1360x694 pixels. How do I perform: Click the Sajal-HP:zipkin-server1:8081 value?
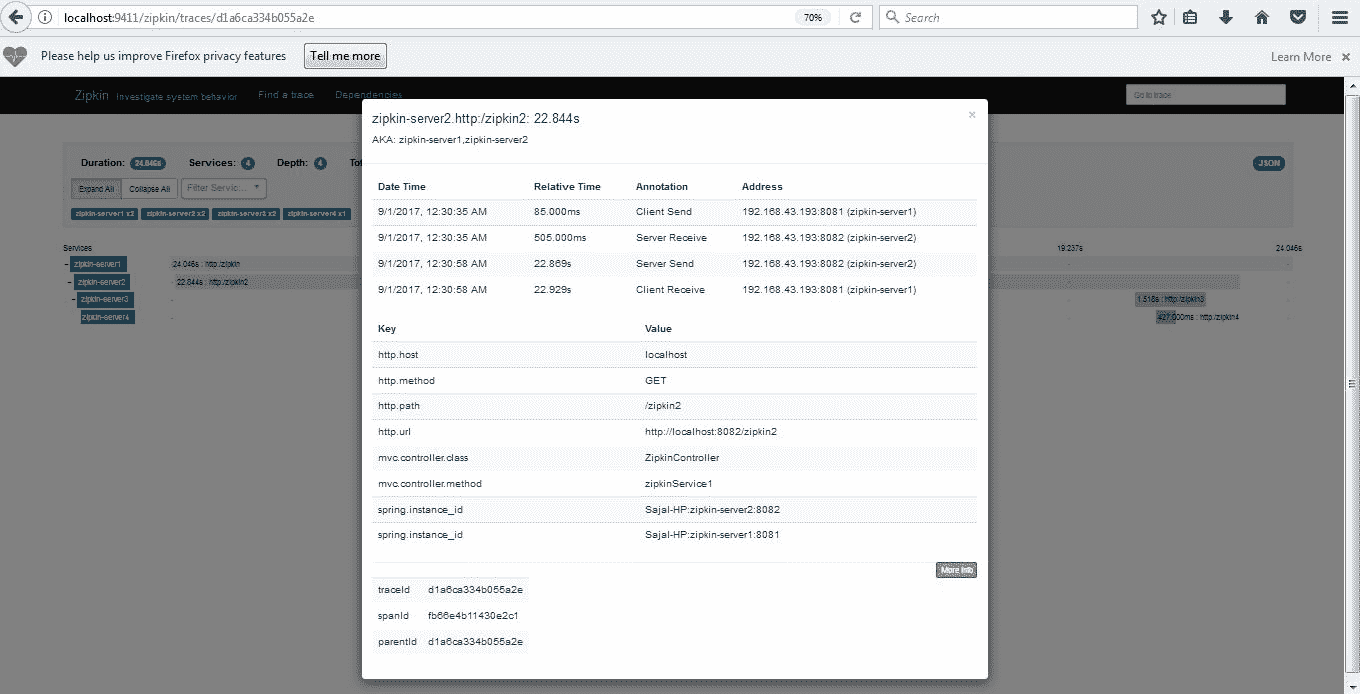[712, 535]
